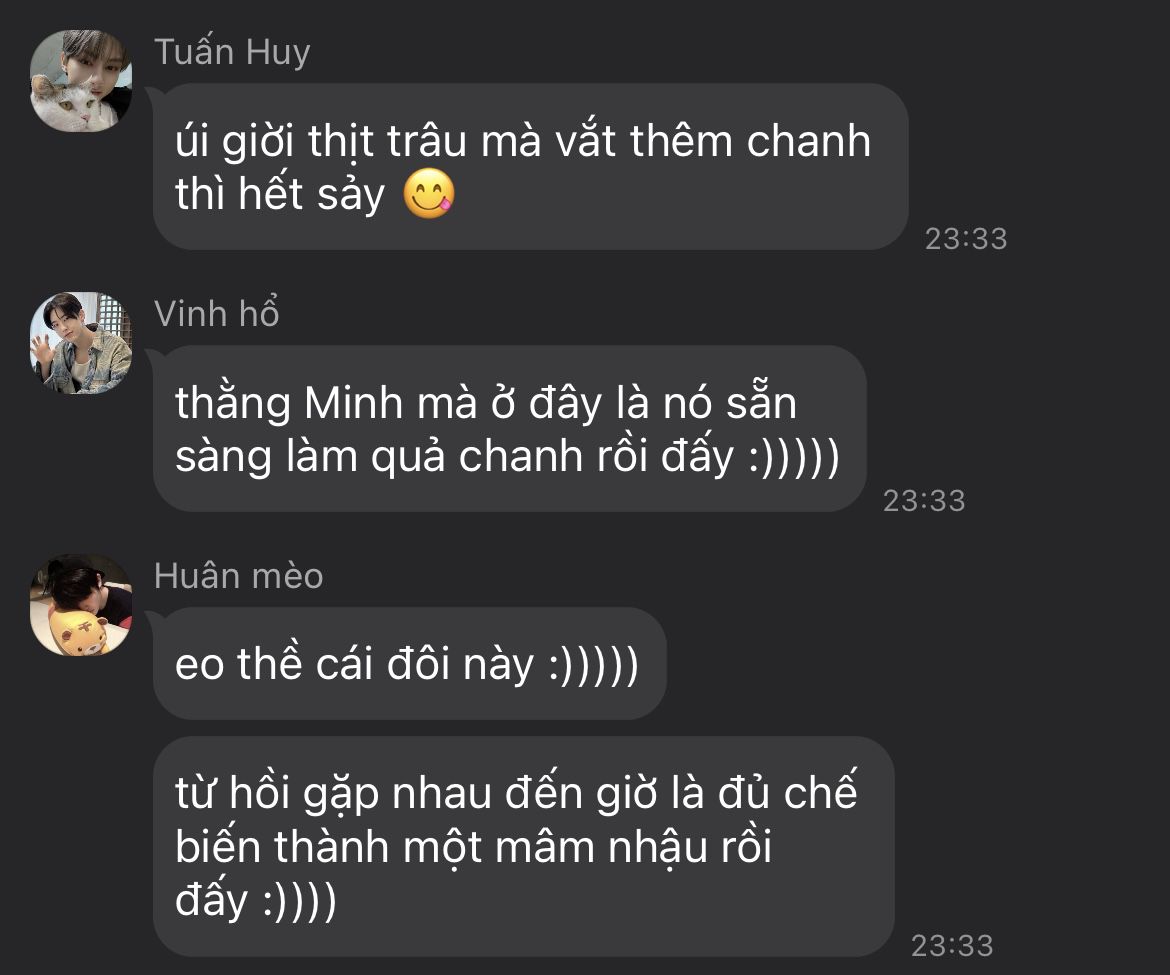Viewport: 1170px width, 975px height.
Task: Click the 23:33 timestamp beside the last message
Action: (952, 946)
